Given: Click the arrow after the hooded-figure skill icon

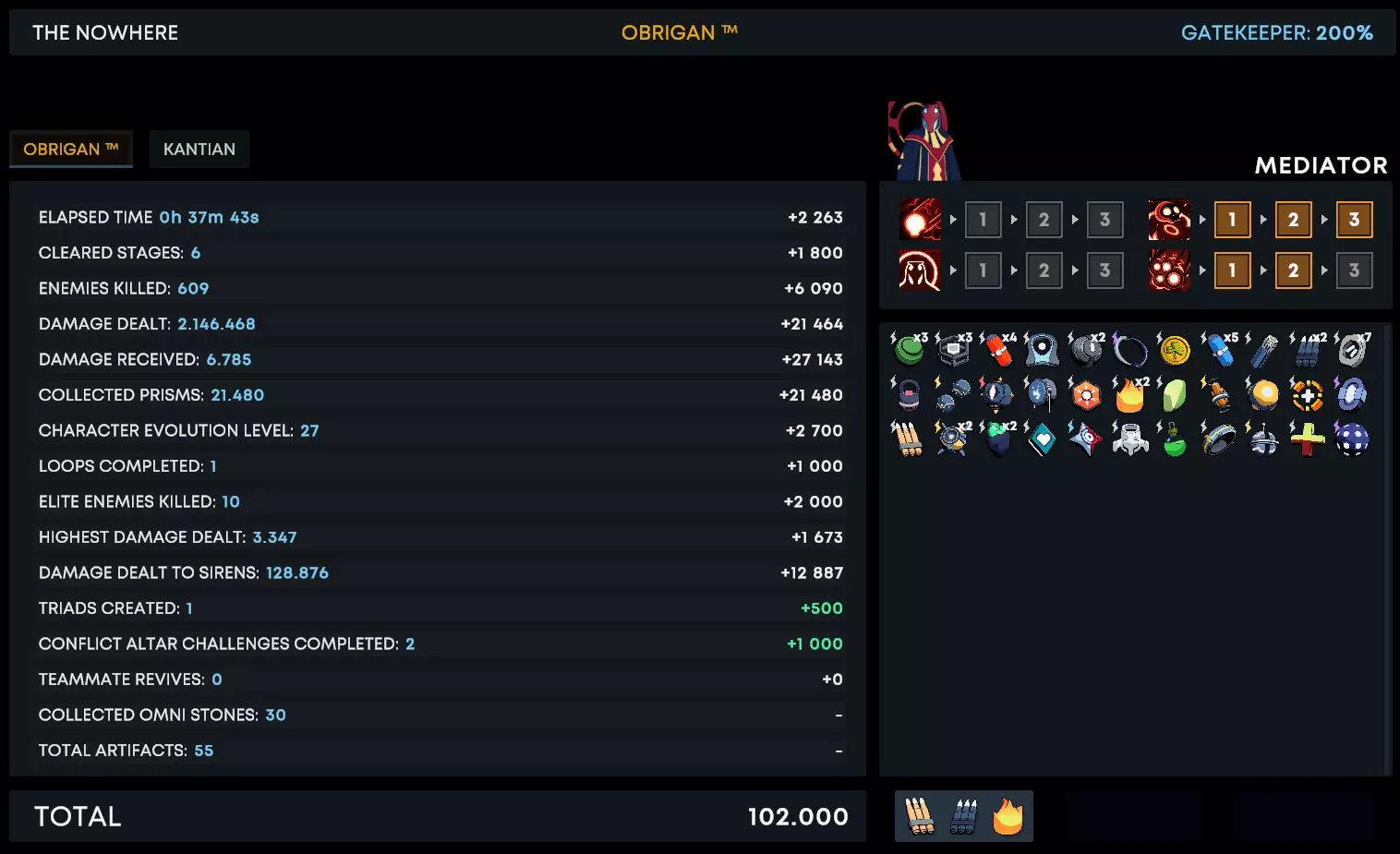Looking at the screenshot, I should click(x=953, y=271).
